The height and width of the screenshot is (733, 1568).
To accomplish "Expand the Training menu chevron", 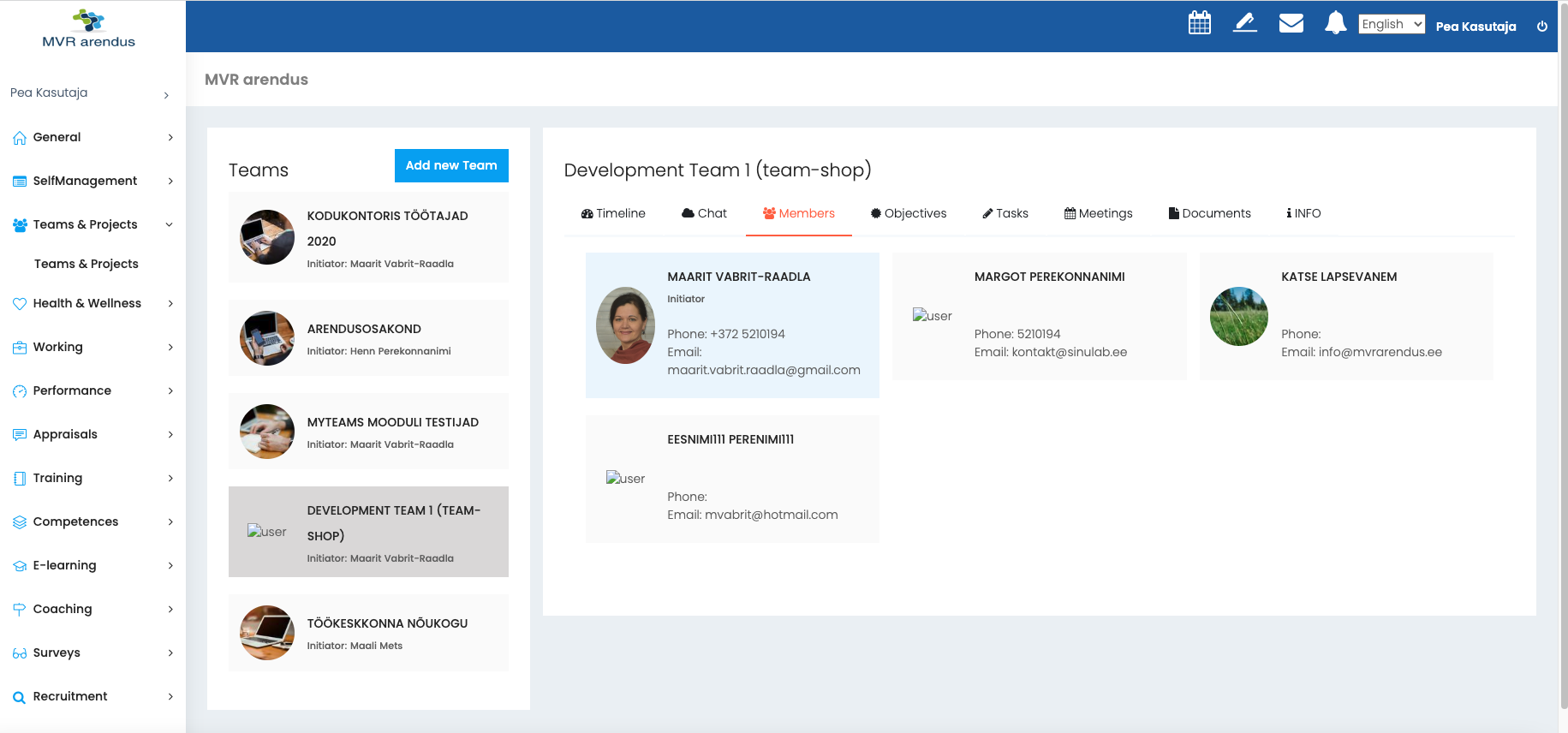I will [170, 478].
